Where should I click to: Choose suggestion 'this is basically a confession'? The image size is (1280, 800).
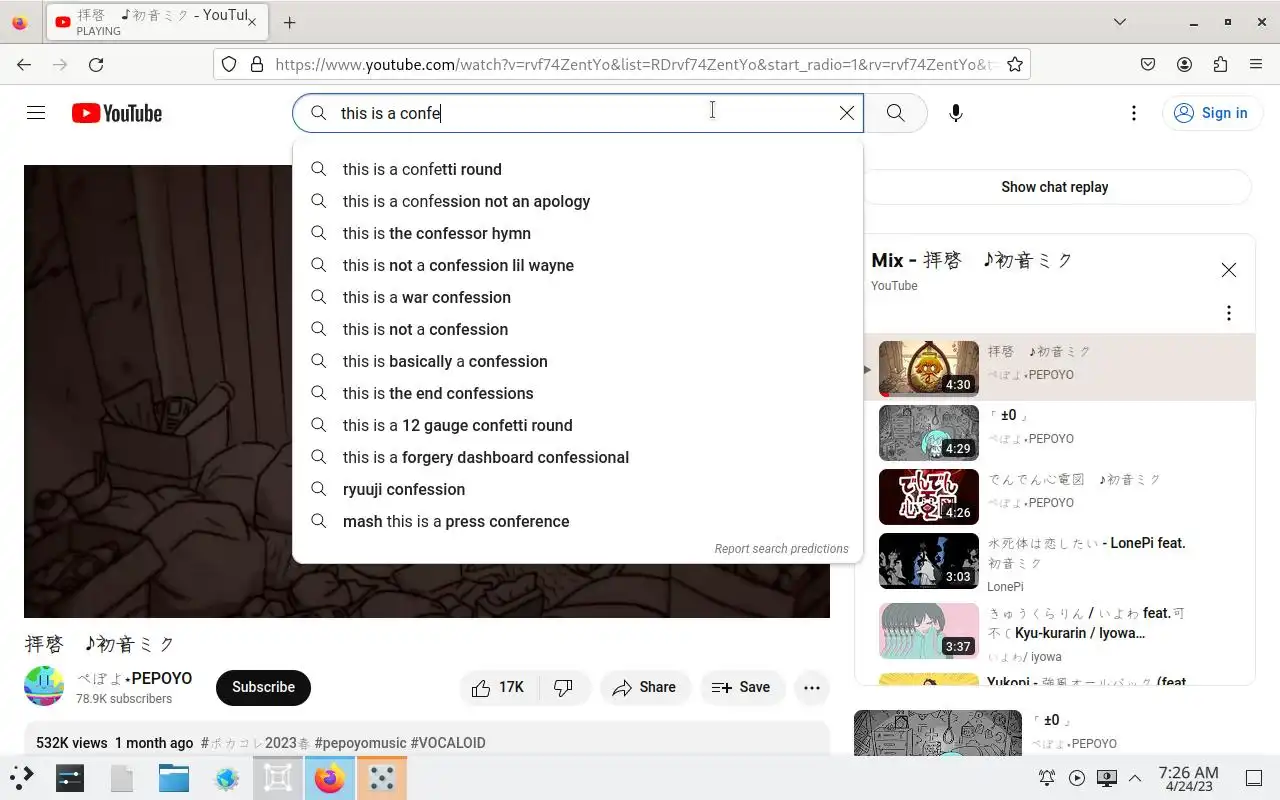pos(577,361)
